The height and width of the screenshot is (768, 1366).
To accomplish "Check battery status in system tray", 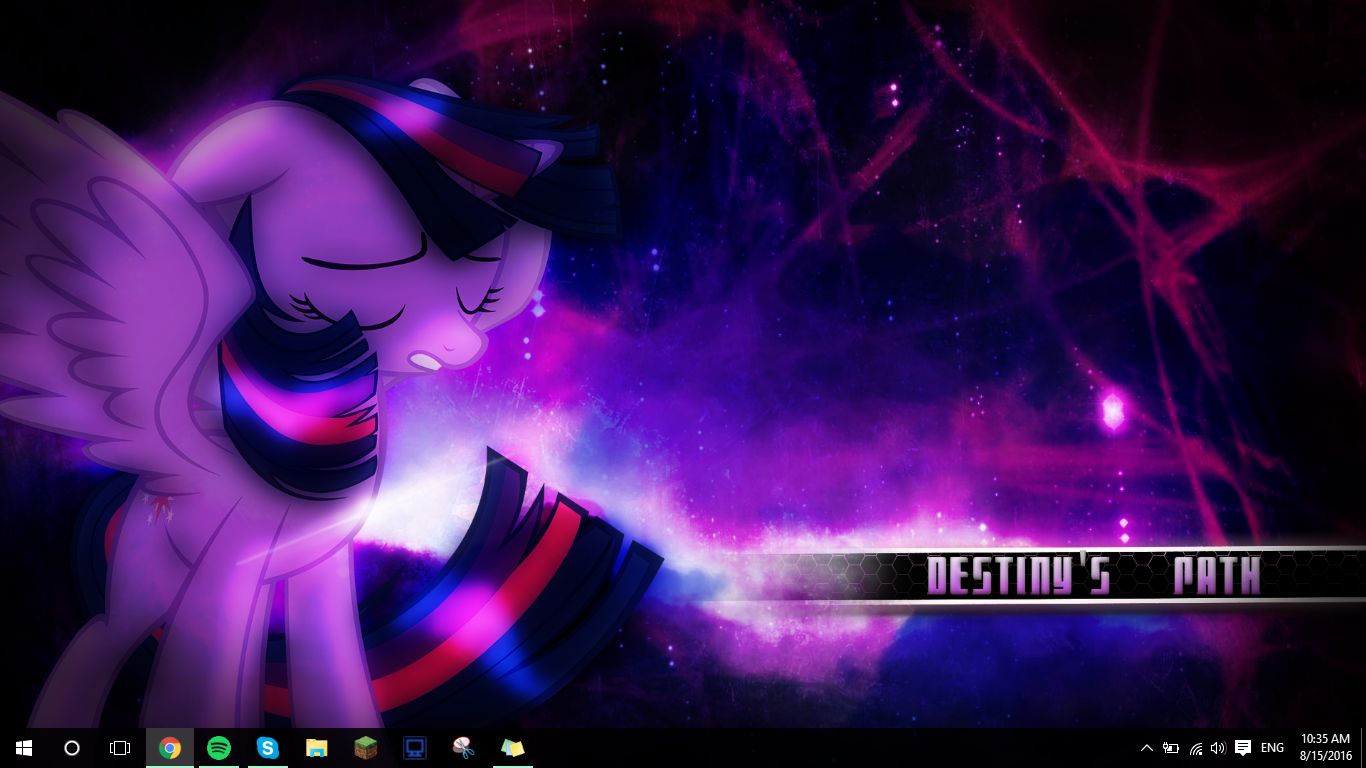I will [1171, 748].
